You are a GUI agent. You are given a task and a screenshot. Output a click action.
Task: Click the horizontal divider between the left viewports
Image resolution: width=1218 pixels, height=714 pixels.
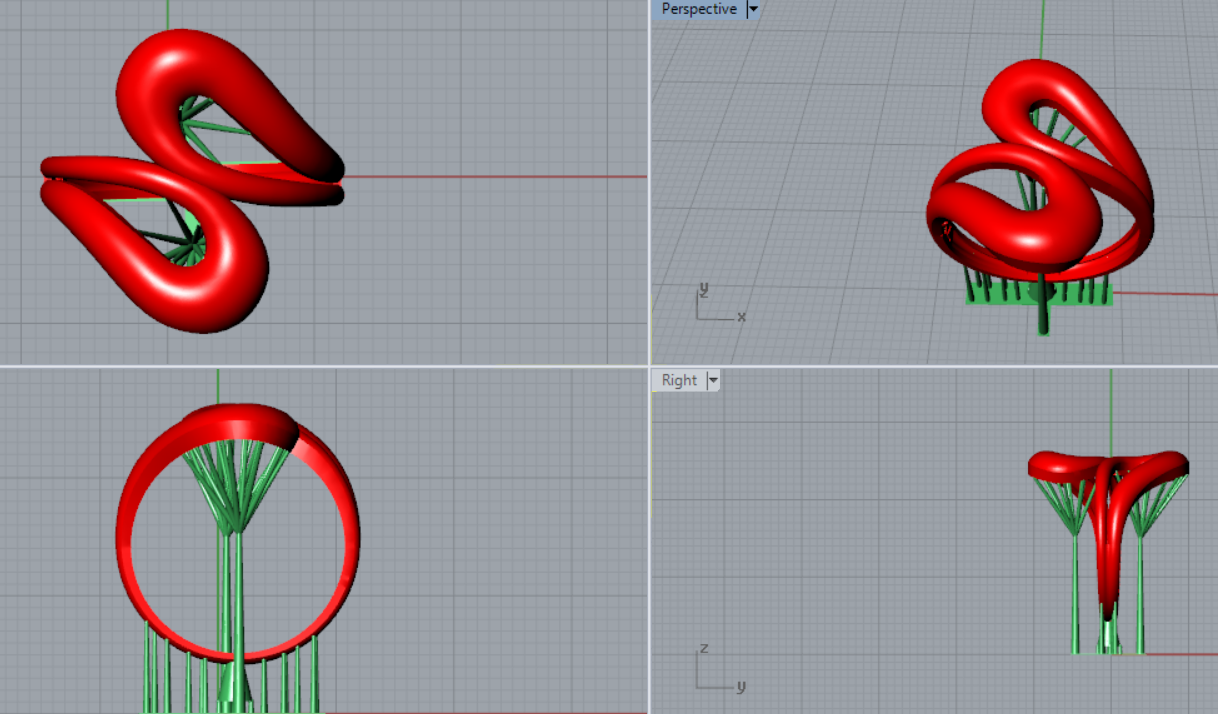click(320, 366)
